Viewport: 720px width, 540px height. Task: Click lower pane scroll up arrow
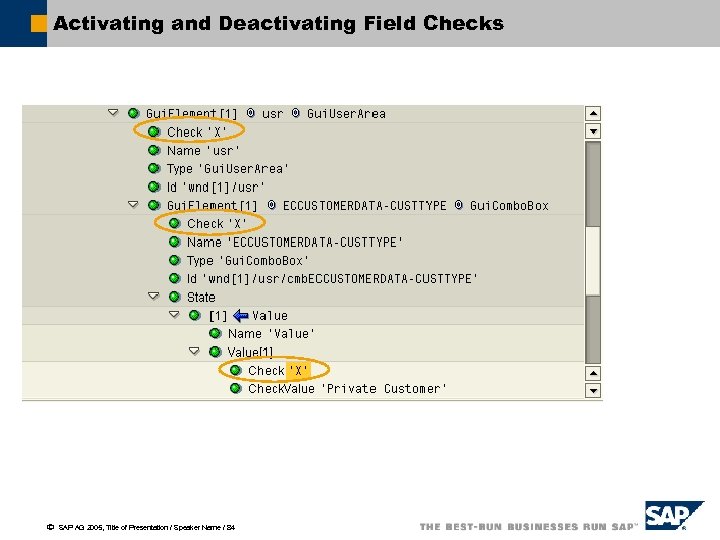[x=593, y=373]
